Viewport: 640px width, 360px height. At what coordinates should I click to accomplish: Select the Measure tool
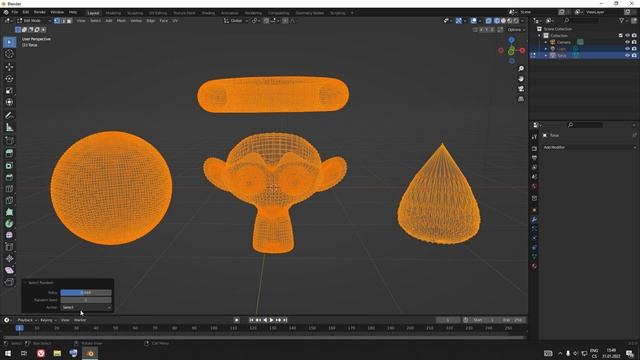click(x=9, y=128)
